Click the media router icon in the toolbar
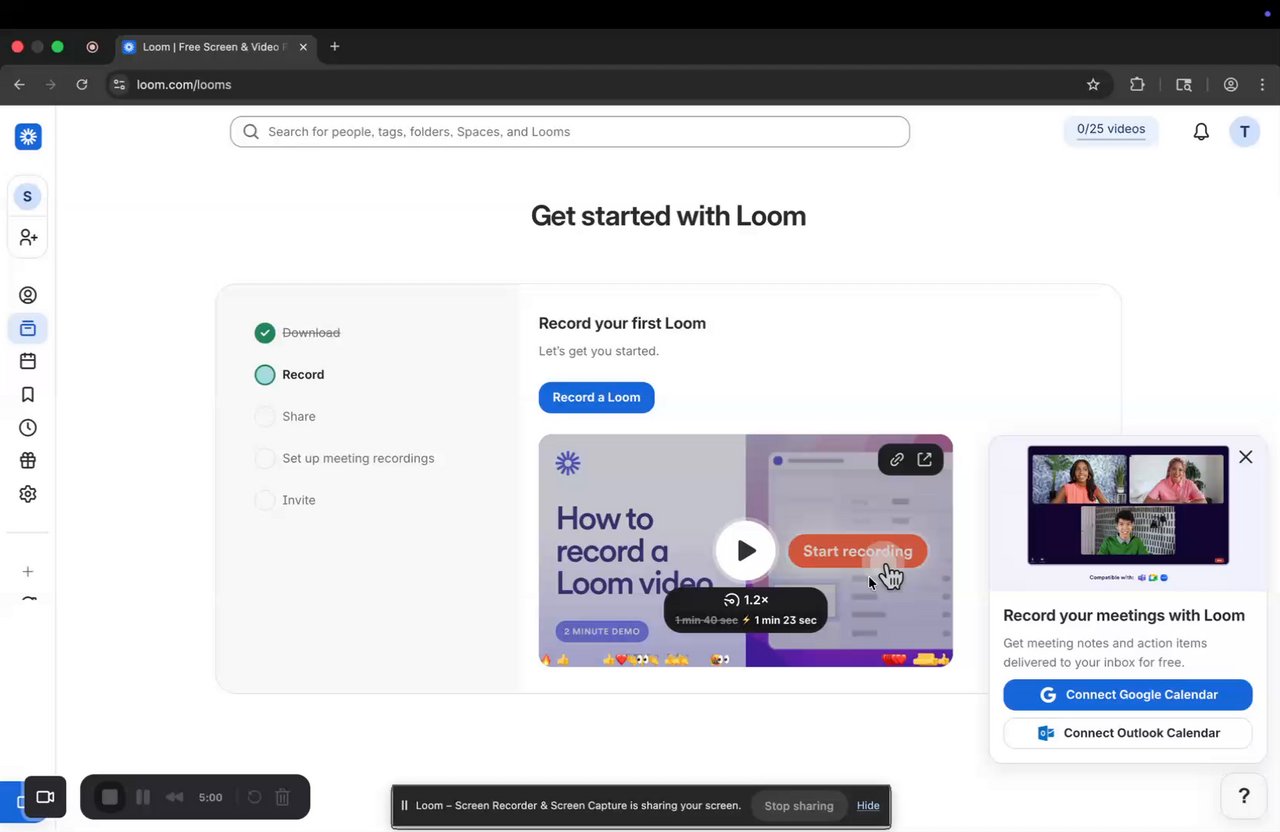 point(1184,85)
